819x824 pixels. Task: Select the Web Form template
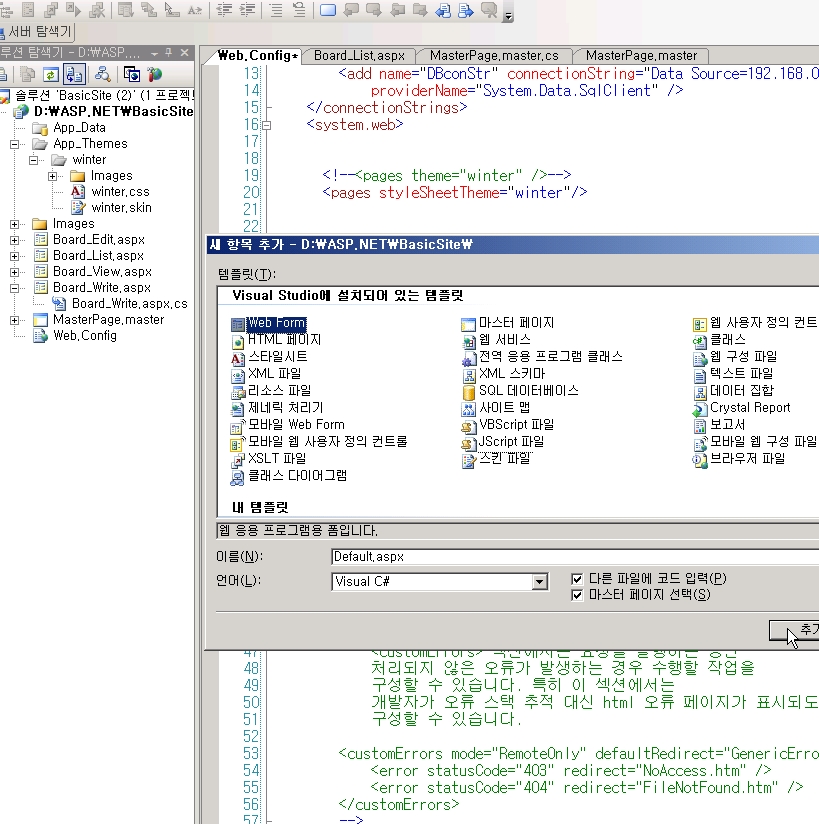point(276,323)
